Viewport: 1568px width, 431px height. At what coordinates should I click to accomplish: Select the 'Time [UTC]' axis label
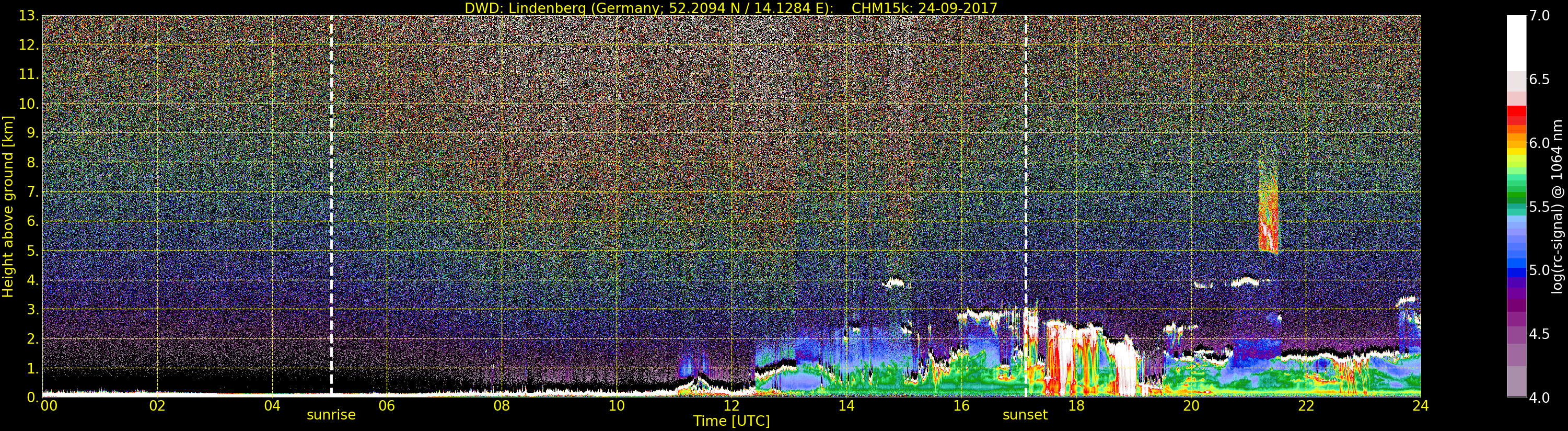[x=731, y=421]
